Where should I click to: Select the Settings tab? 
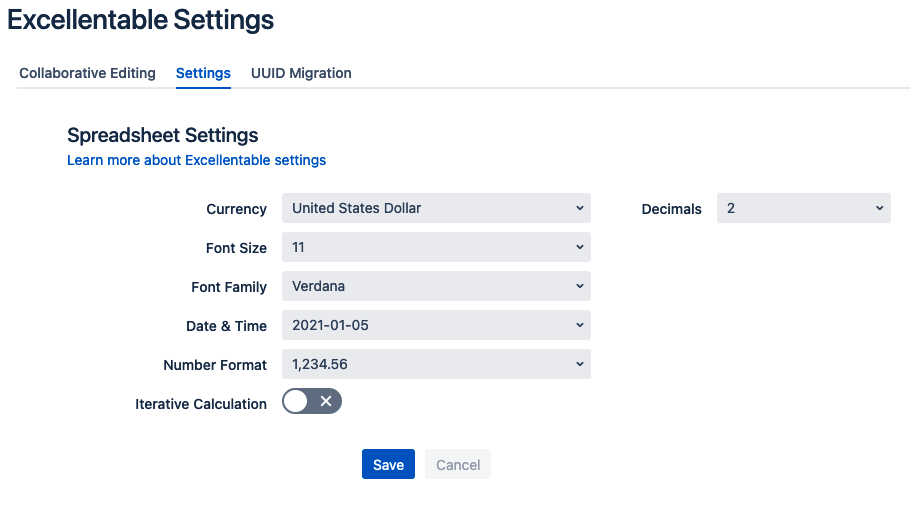[x=203, y=73]
